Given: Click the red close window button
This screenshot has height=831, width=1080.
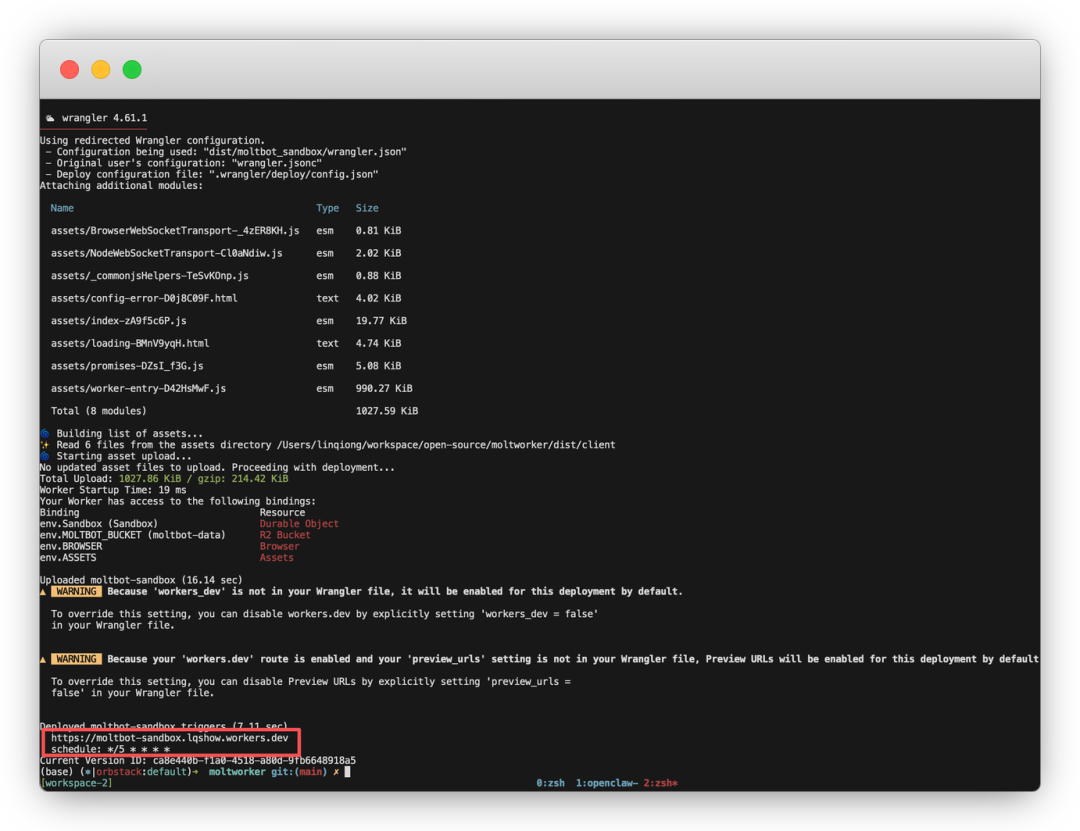Looking at the screenshot, I should coord(69,70).
